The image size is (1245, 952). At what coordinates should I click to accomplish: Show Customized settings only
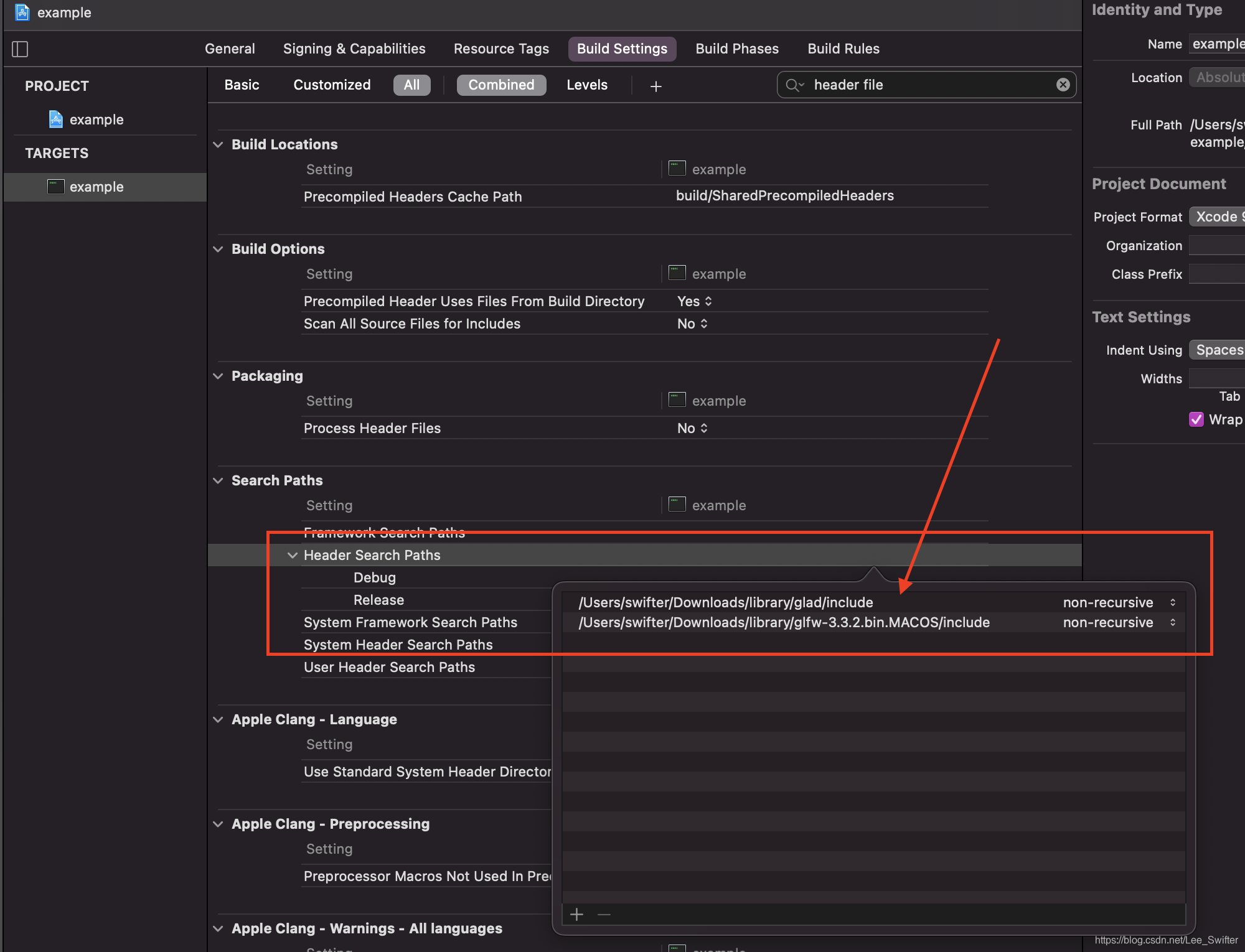click(332, 85)
